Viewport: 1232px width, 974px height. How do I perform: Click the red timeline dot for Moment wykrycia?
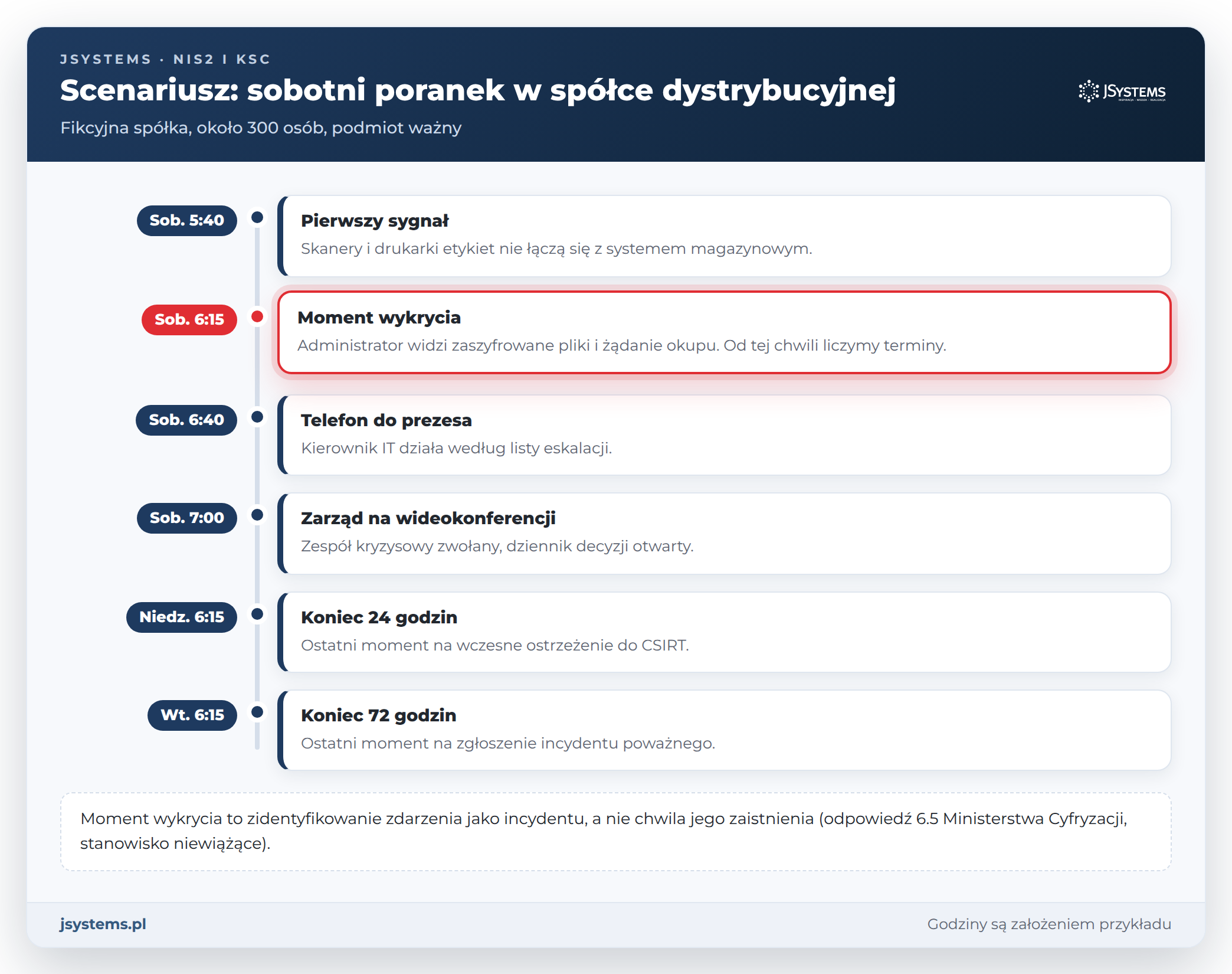point(257,316)
